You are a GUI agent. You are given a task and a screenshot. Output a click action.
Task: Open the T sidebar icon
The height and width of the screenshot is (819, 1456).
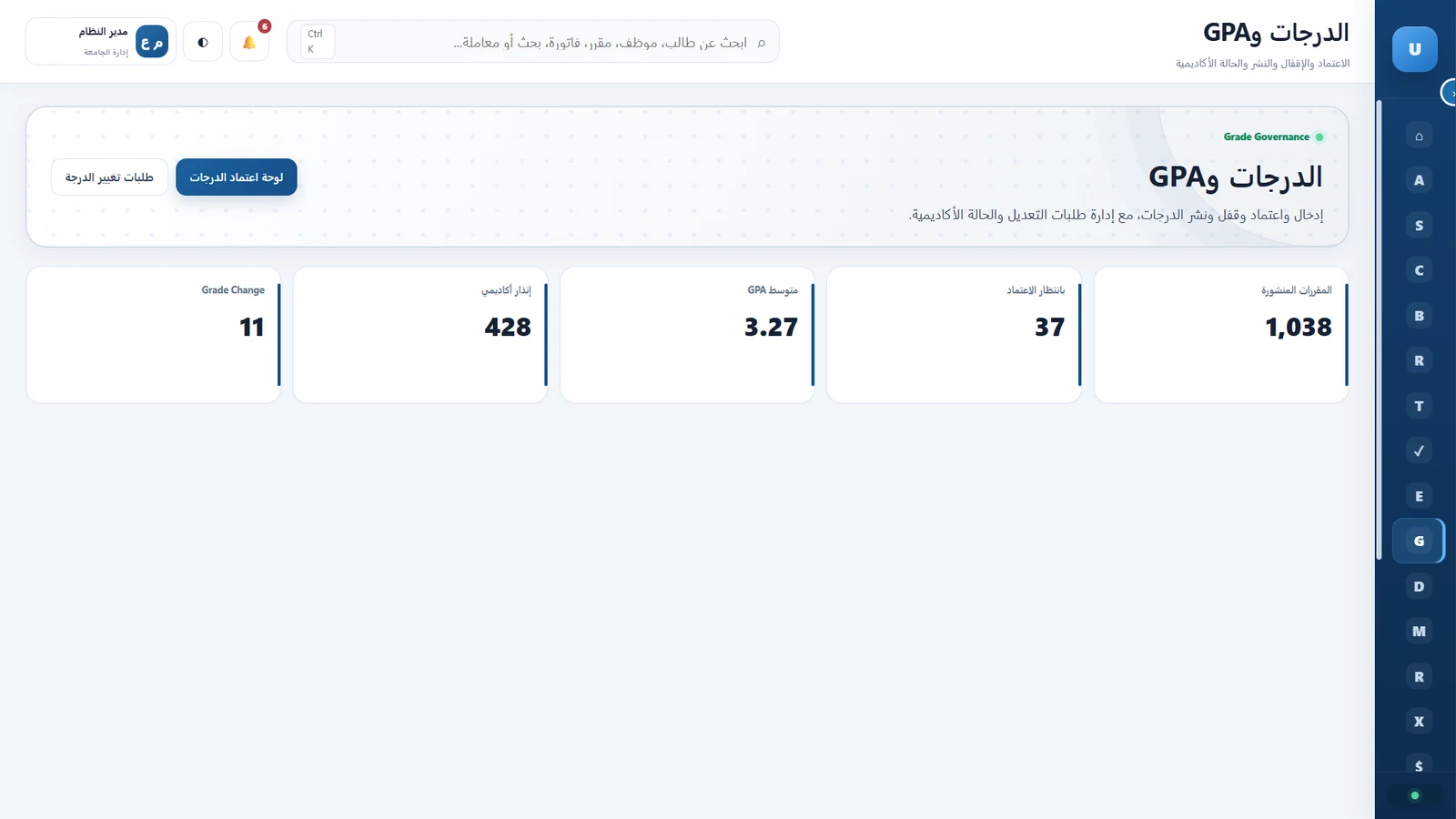[x=1419, y=406]
